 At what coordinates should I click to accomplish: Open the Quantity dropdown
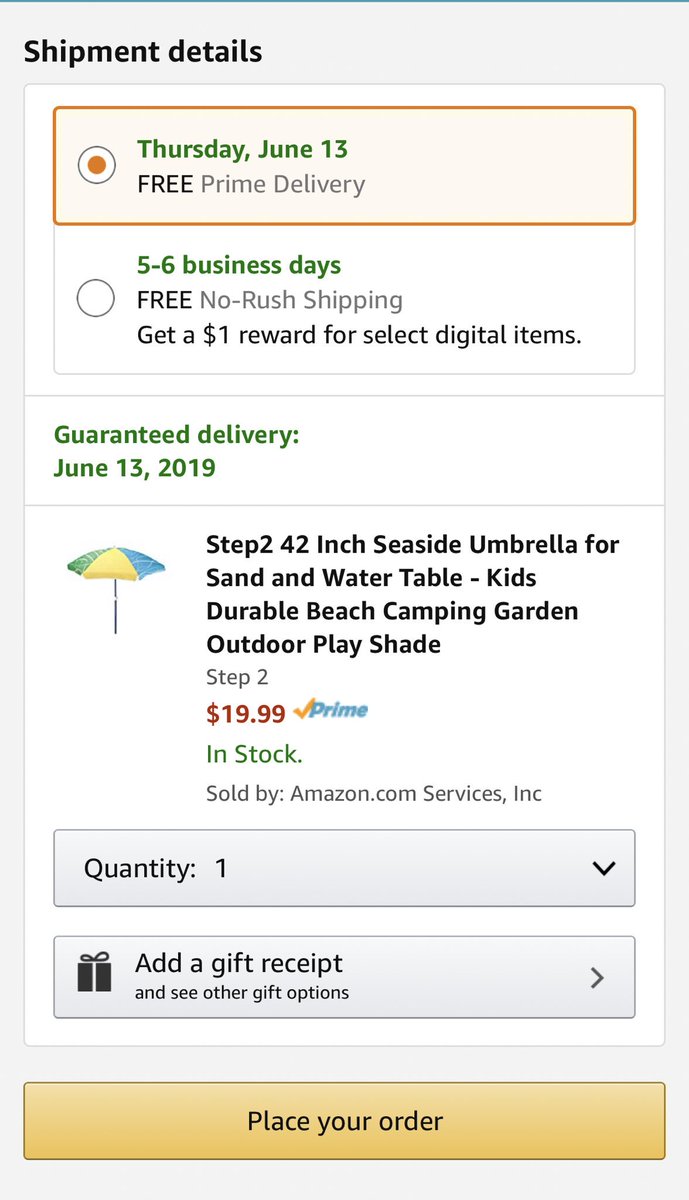[x=344, y=868]
